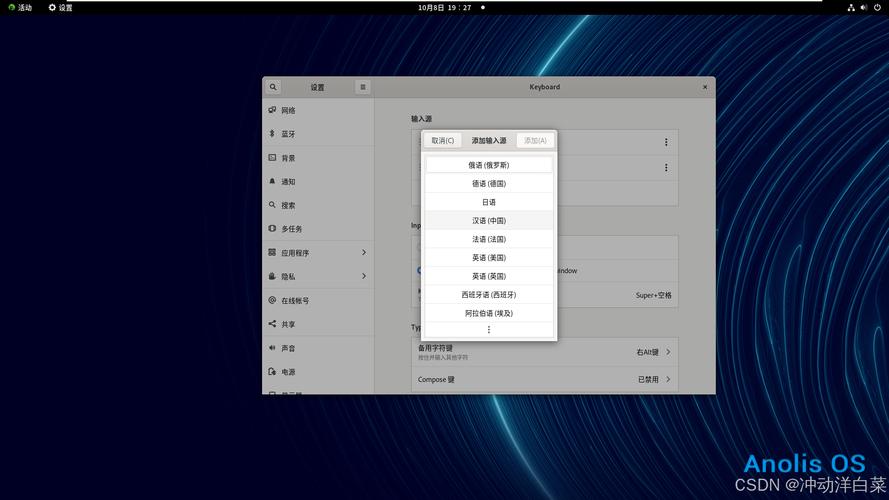Open options menu for first input source

[666, 142]
